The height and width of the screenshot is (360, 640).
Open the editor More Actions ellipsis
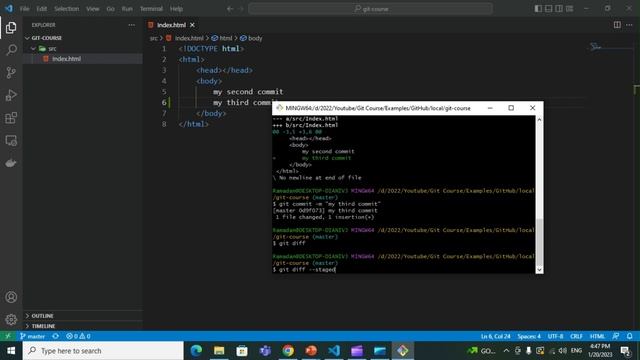click(629, 25)
